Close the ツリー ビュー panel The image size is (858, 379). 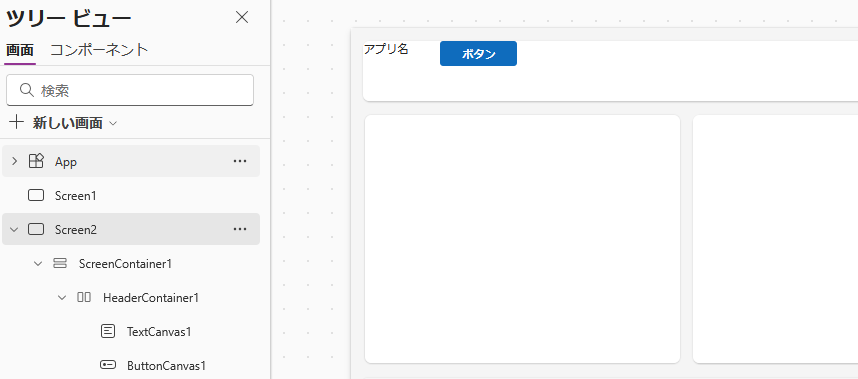click(x=242, y=18)
